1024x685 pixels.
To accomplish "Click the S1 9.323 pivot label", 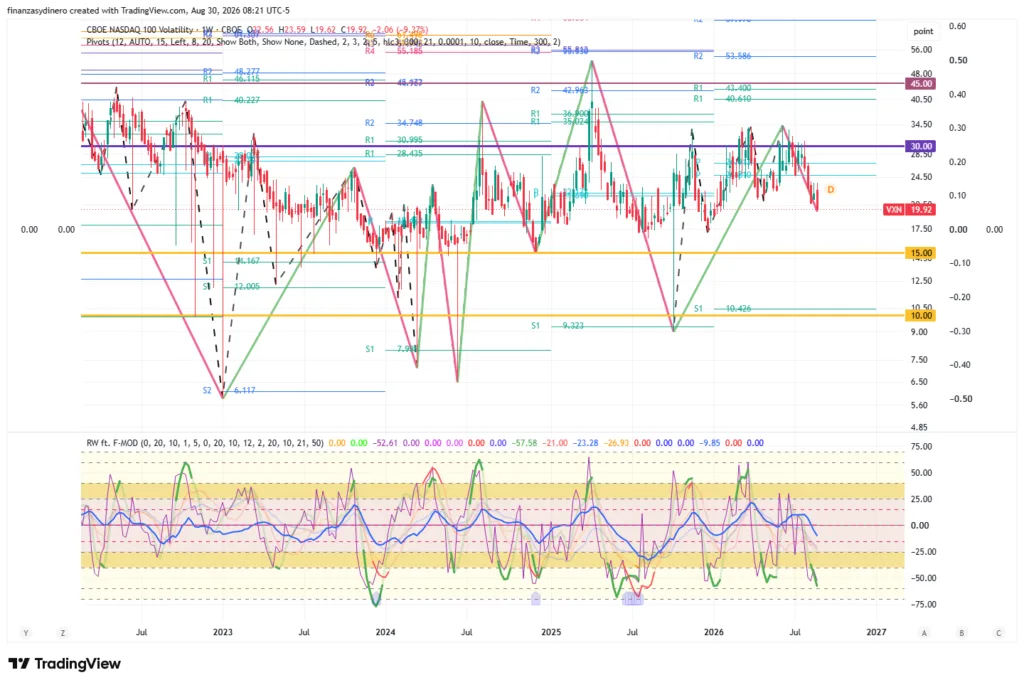I will pyautogui.click(x=557, y=325).
